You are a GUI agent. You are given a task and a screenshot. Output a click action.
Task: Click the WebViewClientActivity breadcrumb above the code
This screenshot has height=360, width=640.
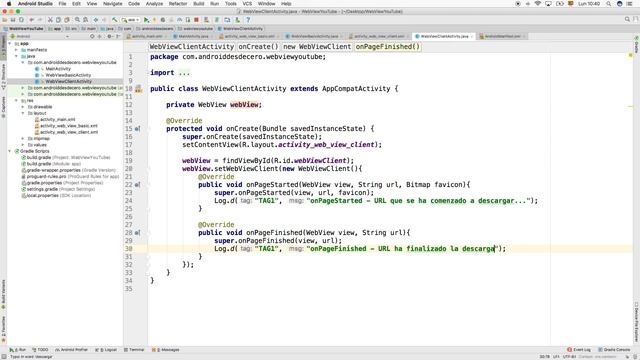(x=192, y=47)
